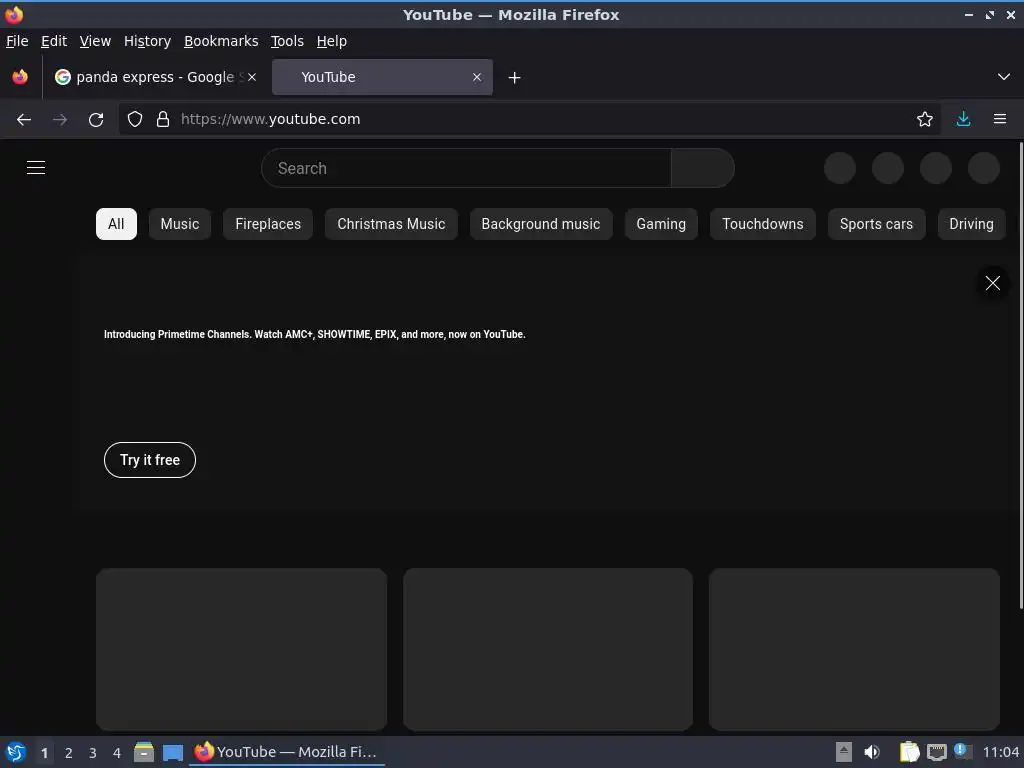This screenshot has height=768, width=1024.
Task: Click the browser forward arrow
Action: (x=60, y=120)
